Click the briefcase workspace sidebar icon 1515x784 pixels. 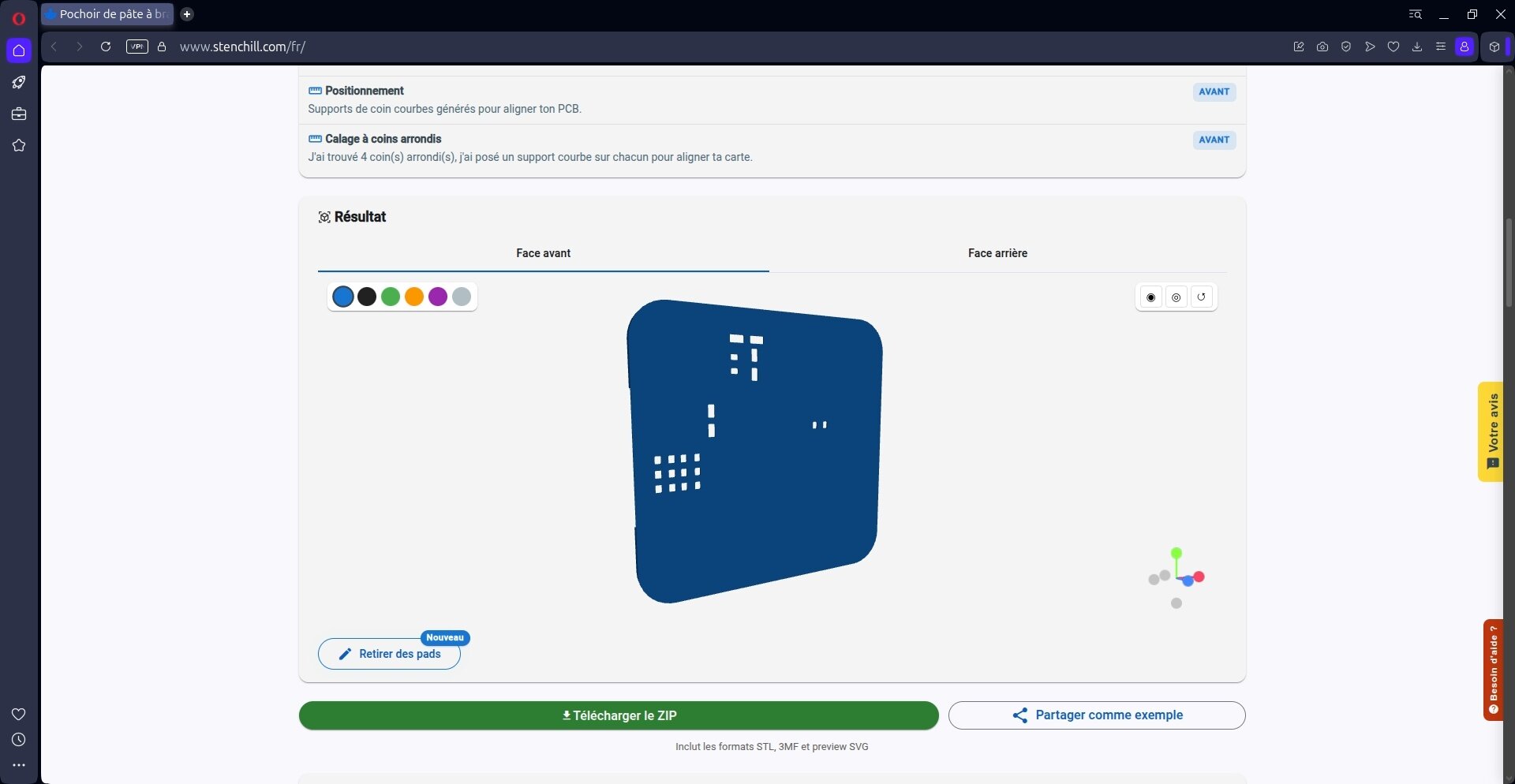pyautogui.click(x=19, y=114)
